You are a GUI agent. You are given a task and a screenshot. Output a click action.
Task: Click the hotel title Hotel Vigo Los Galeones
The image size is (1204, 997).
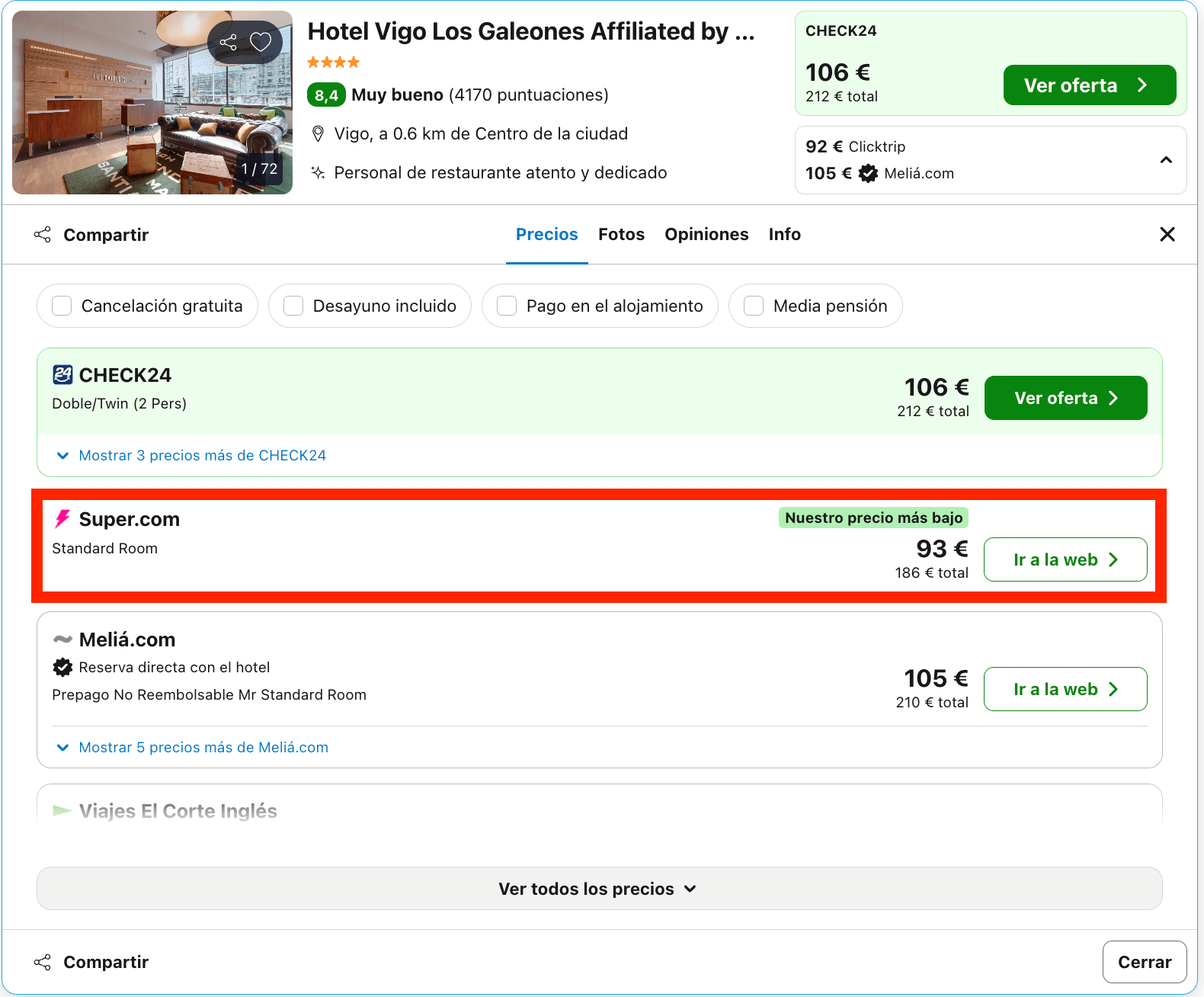tap(531, 31)
